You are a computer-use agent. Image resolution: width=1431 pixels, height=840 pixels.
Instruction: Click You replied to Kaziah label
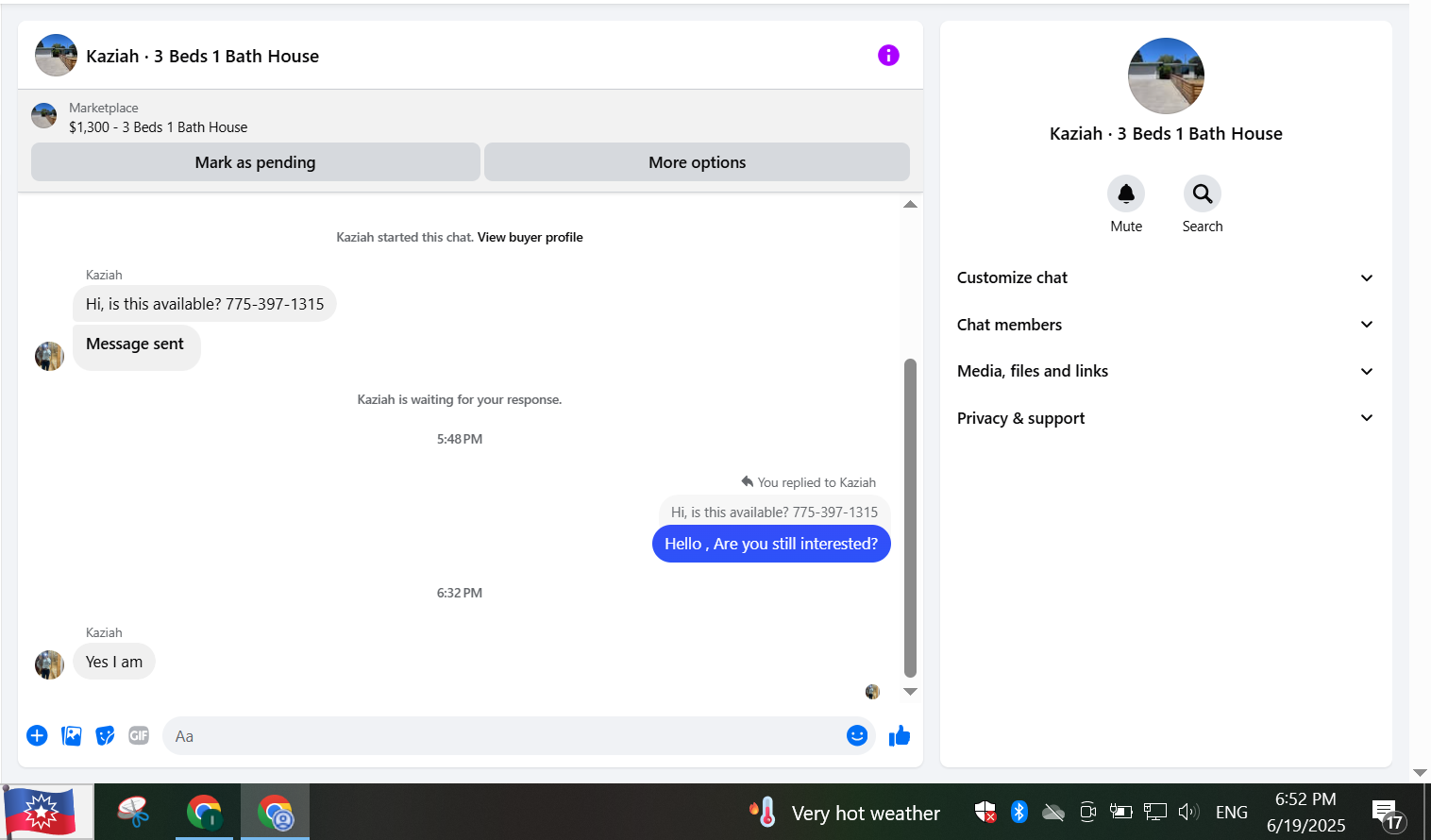coord(809,482)
